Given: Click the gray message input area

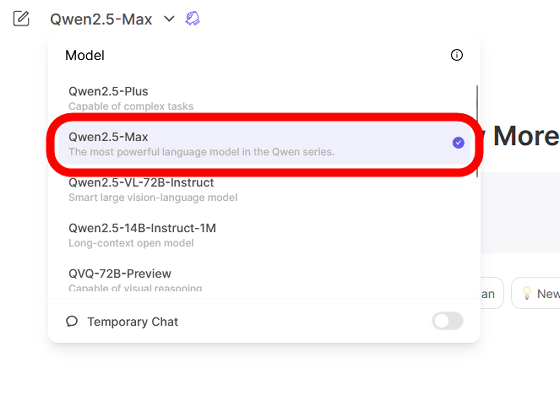Looking at the screenshot, I should click(x=520, y=213).
